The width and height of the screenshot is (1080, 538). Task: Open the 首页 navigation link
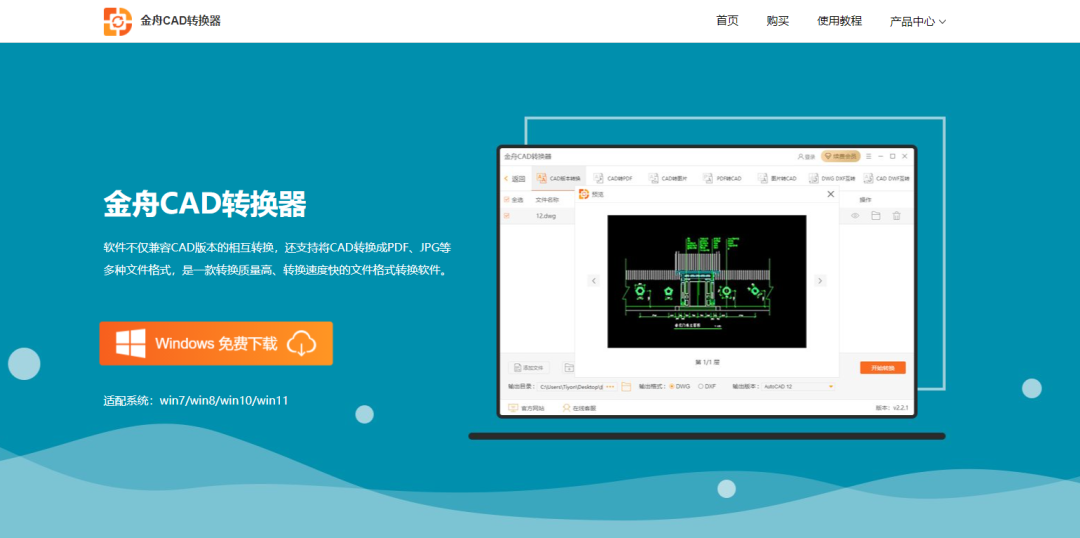point(727,21)
